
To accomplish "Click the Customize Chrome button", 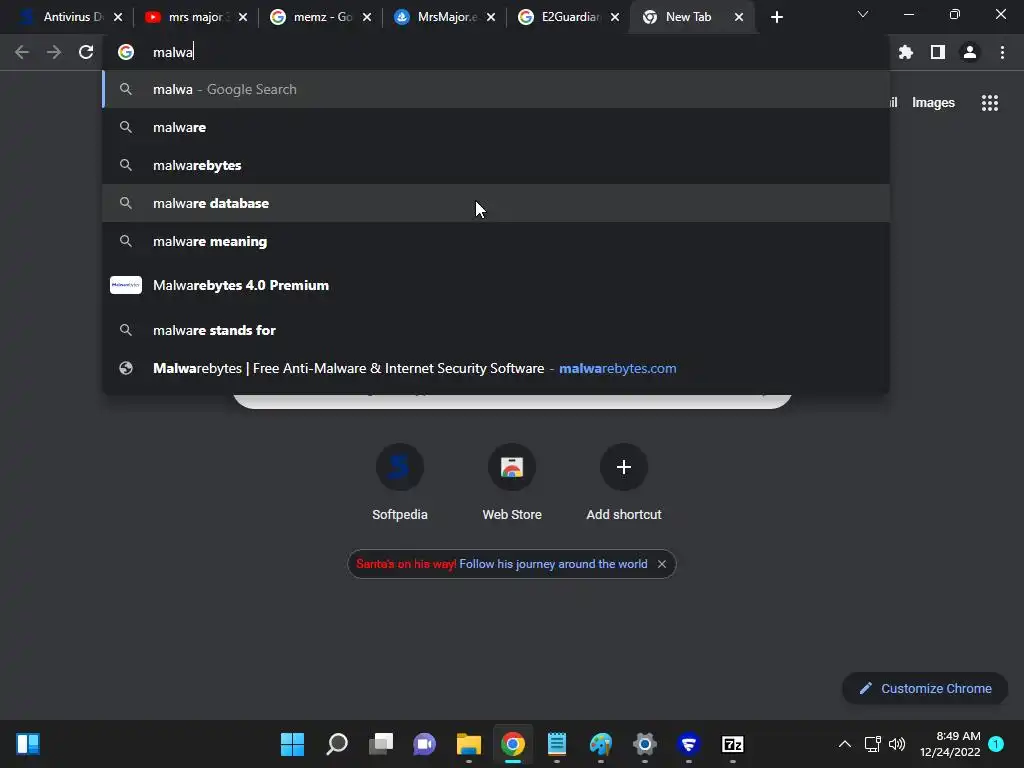I will click(925, 688).
